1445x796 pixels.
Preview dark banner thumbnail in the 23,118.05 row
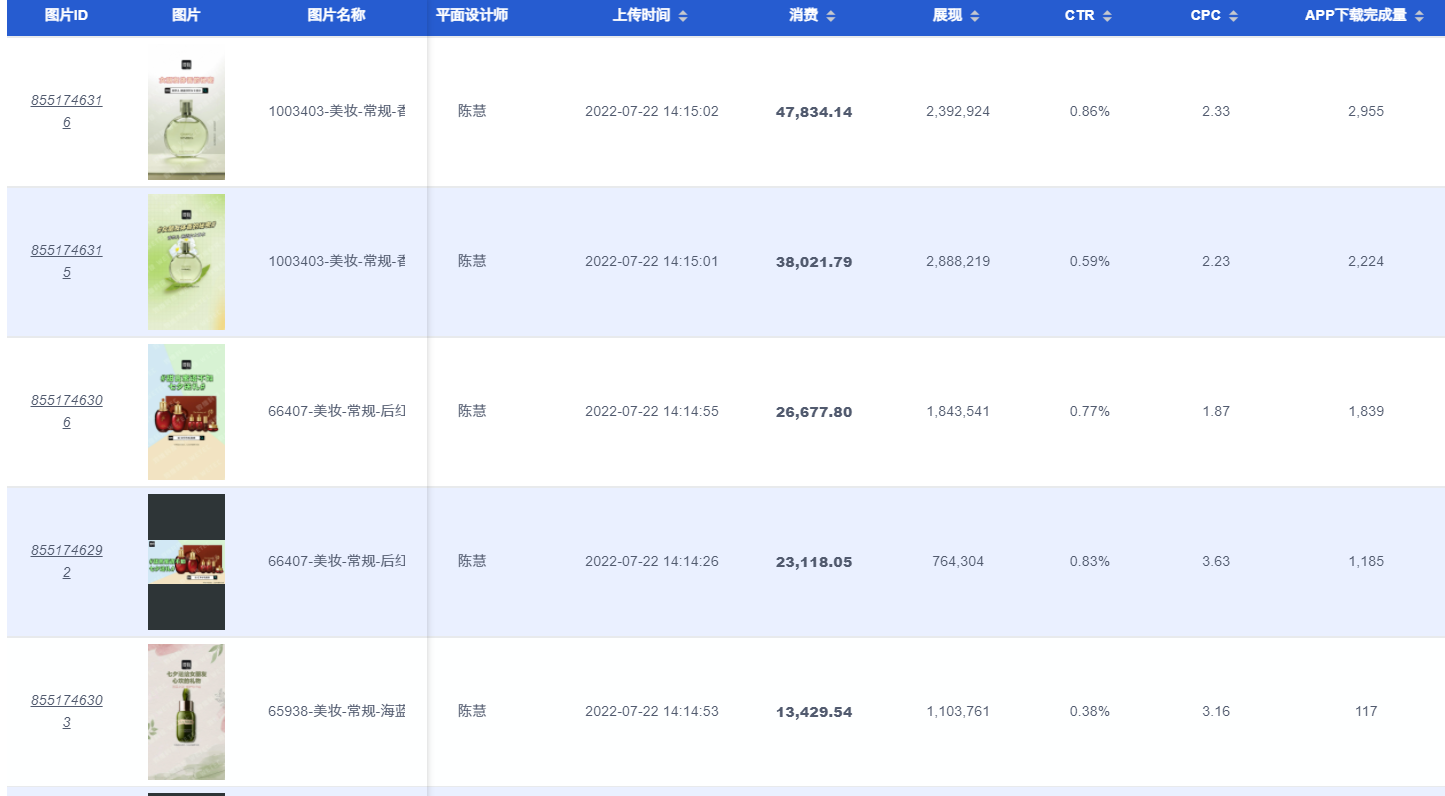(x=186, y=562)
